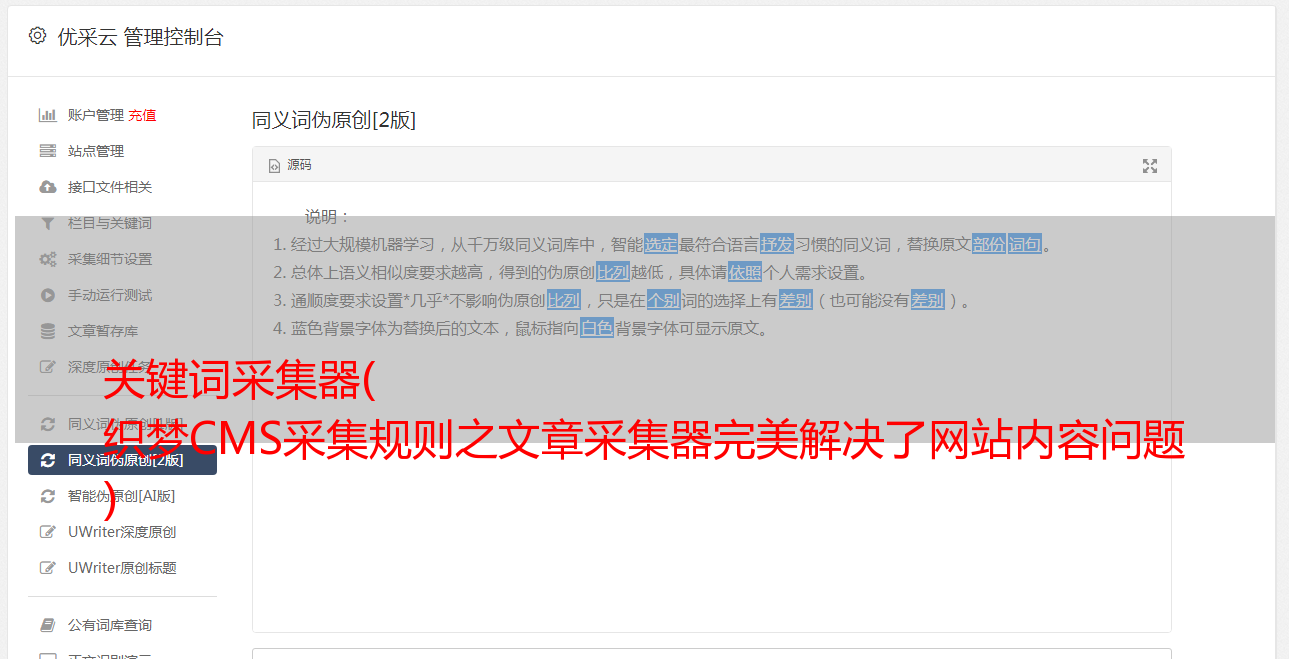Open 智能伪原创[AI版] menu item
Viewport: 1289px width, 659px height.
(122, 496)
